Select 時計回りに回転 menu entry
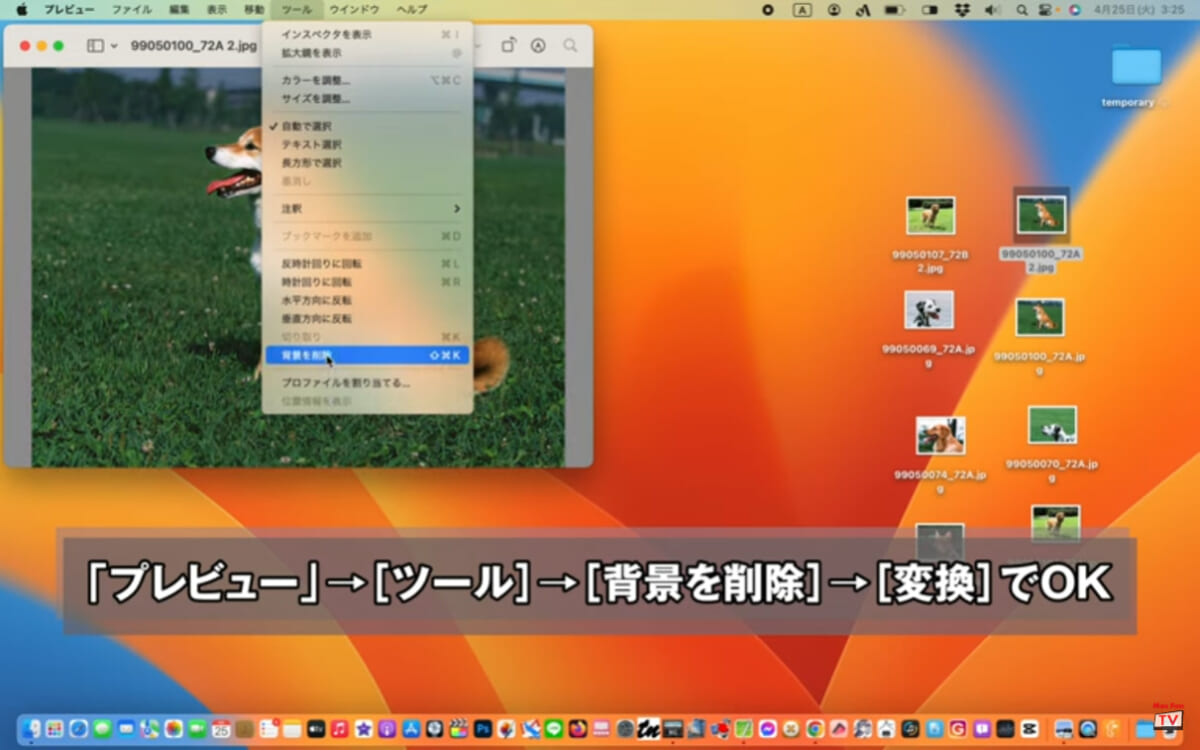Image resolution: width=1200 pixels, height=750 pixels. point(367,282)
